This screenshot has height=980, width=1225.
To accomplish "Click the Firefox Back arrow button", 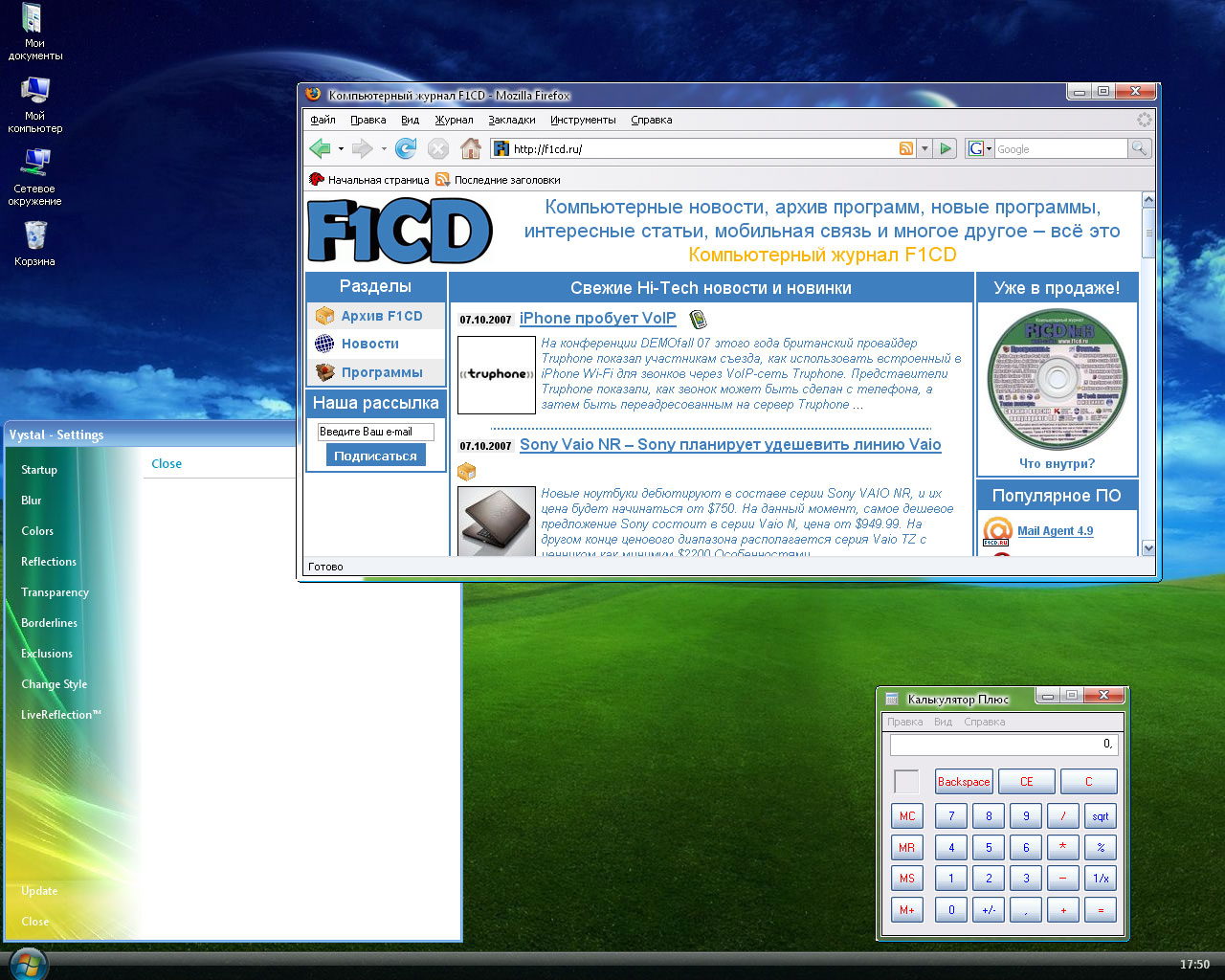I will 320,148.
